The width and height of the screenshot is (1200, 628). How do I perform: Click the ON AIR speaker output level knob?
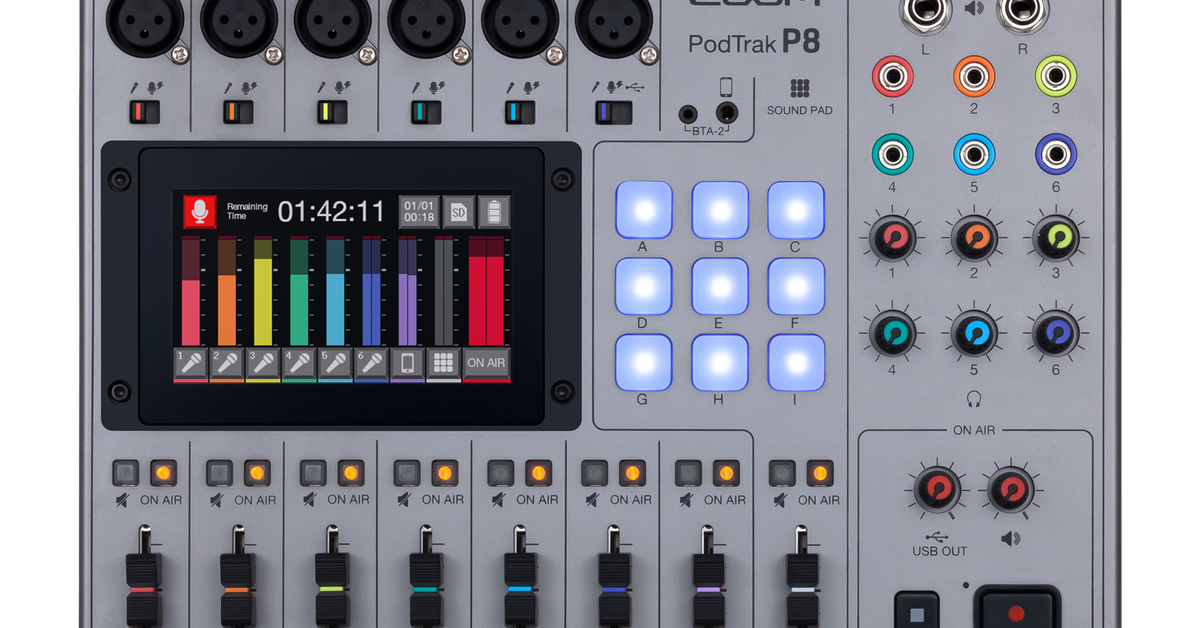[x=1010, y=491]
